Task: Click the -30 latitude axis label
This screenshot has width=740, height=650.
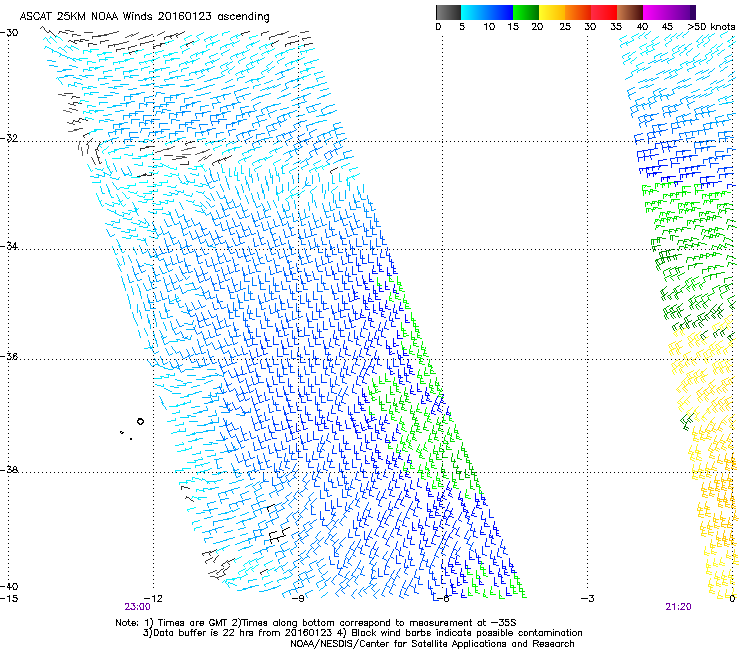Action: tap(9, 33)
